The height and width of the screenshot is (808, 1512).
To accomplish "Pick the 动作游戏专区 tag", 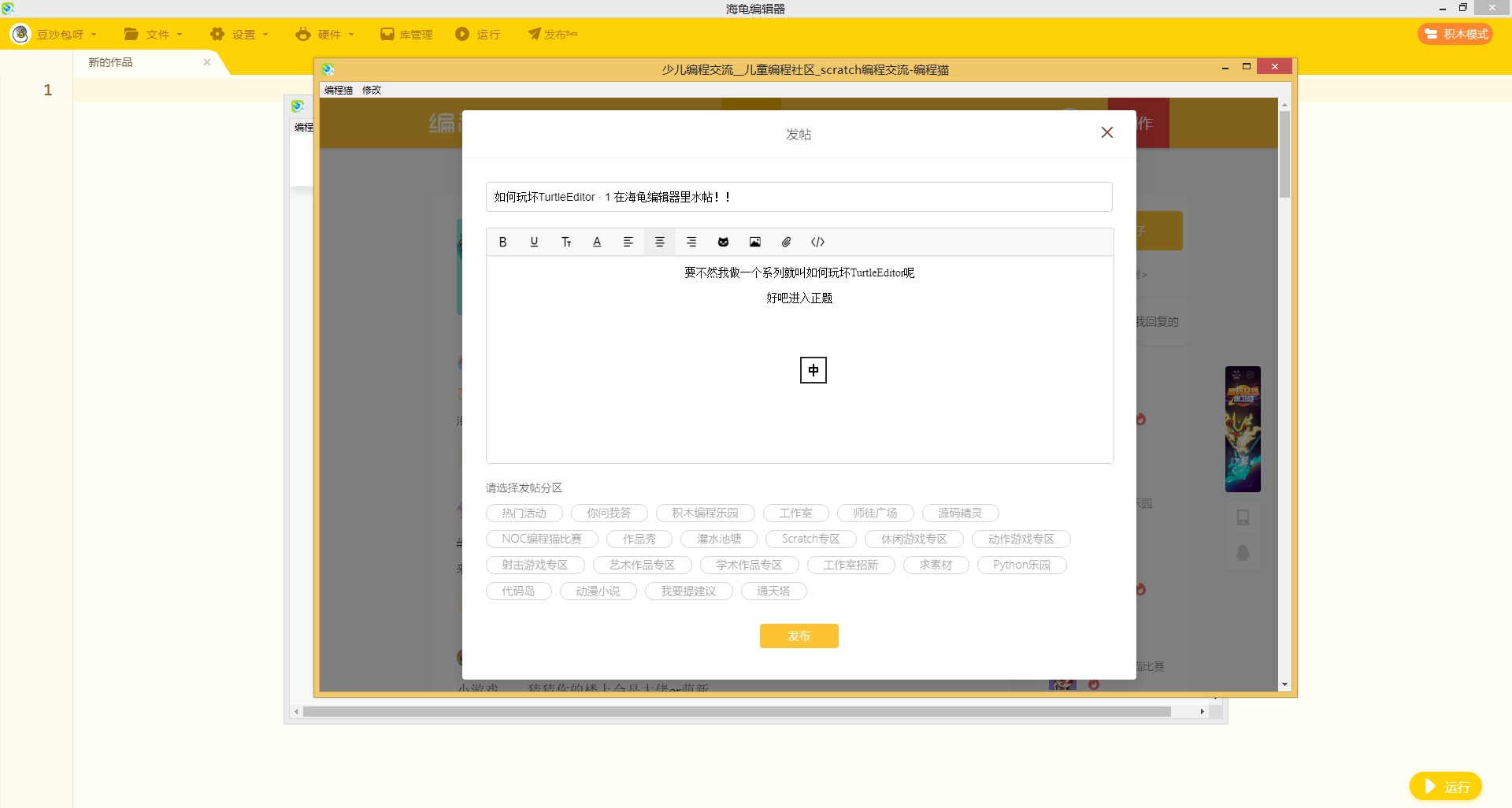I will coord(1021,539).
